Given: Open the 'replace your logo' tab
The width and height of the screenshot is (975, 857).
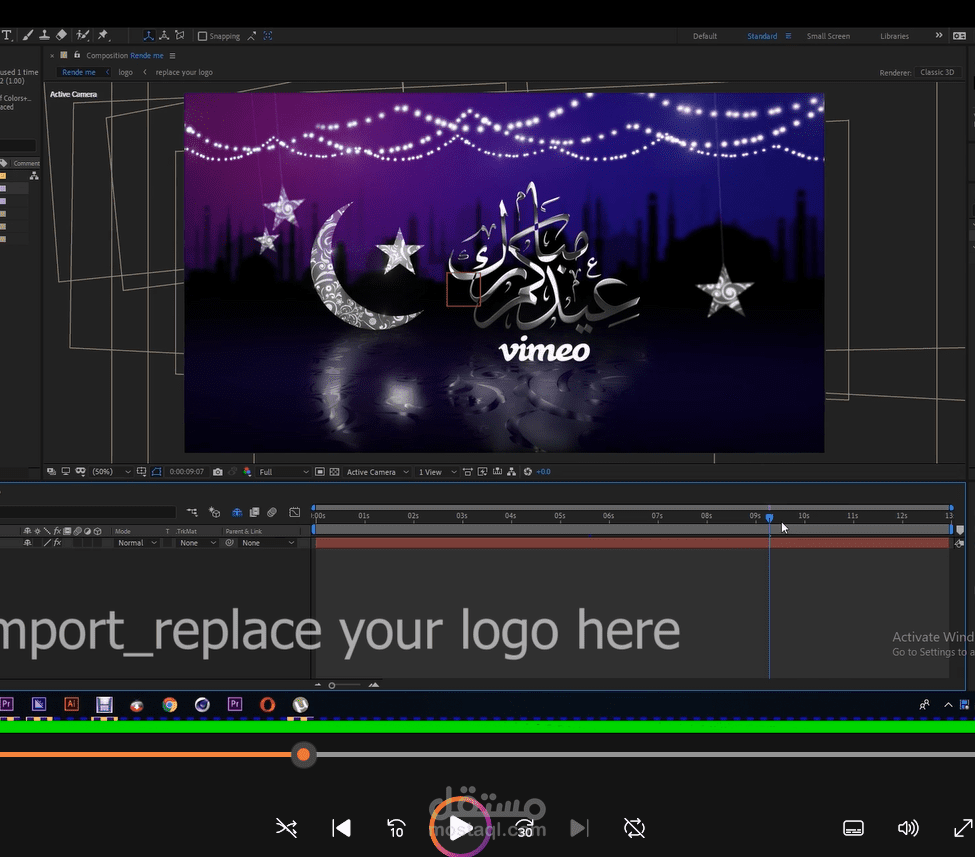Looking at the screenshot, I should click(184, 72).
